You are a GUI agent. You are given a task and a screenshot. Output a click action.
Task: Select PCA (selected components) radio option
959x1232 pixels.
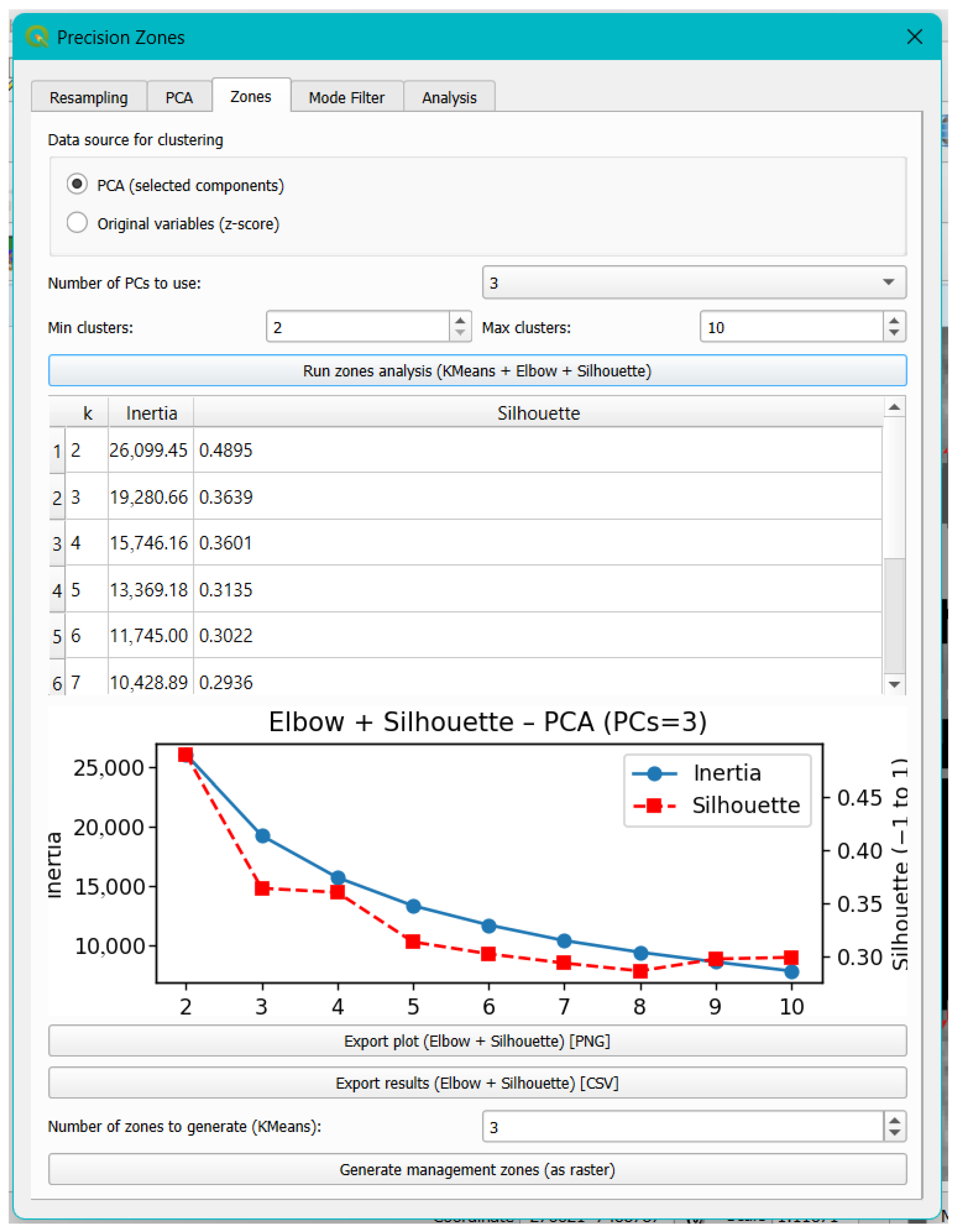(x=77, y=184)
